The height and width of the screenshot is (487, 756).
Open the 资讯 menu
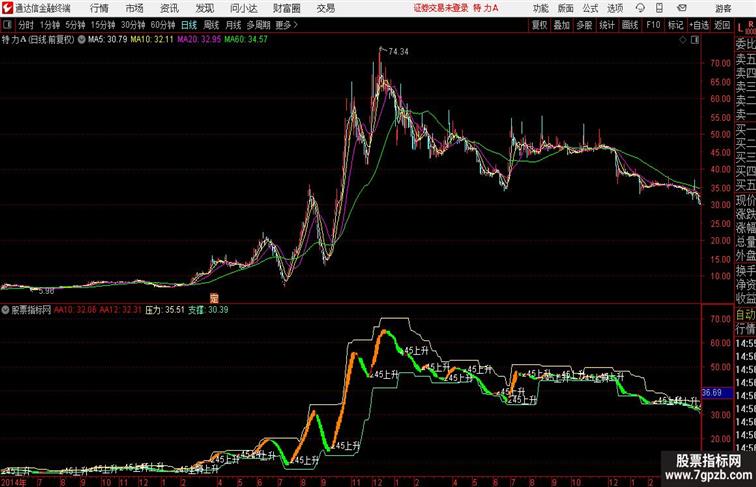(x=169, y=8)
